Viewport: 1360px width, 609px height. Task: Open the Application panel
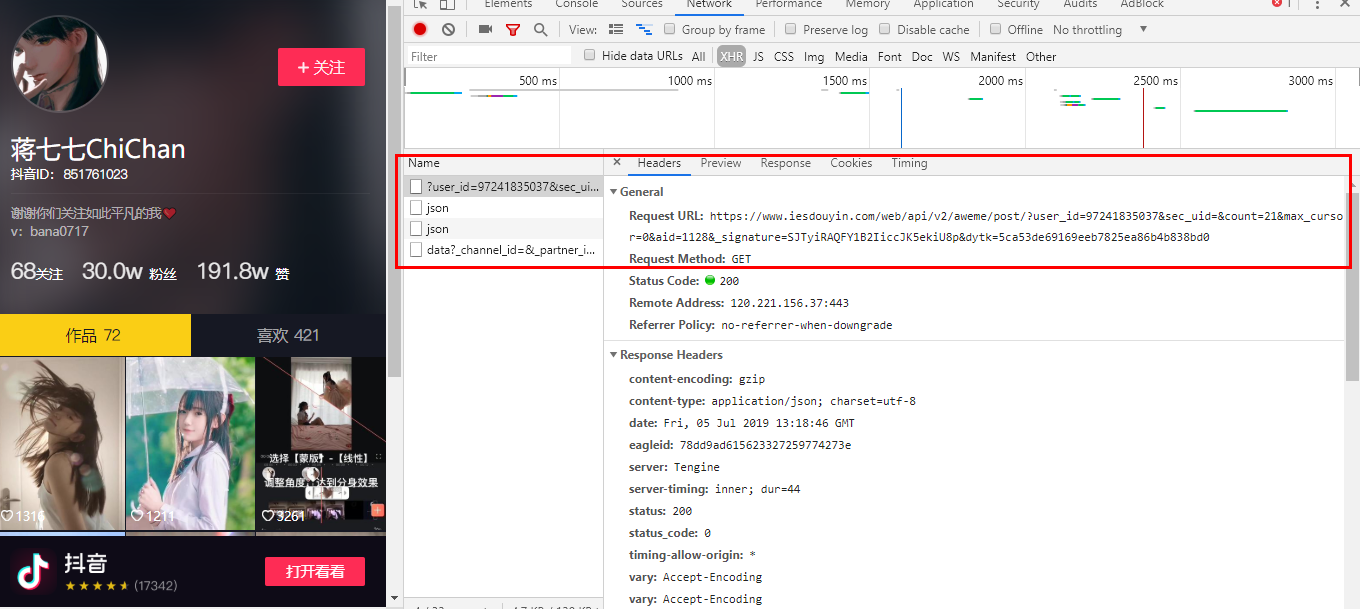(x=943, y=4)
